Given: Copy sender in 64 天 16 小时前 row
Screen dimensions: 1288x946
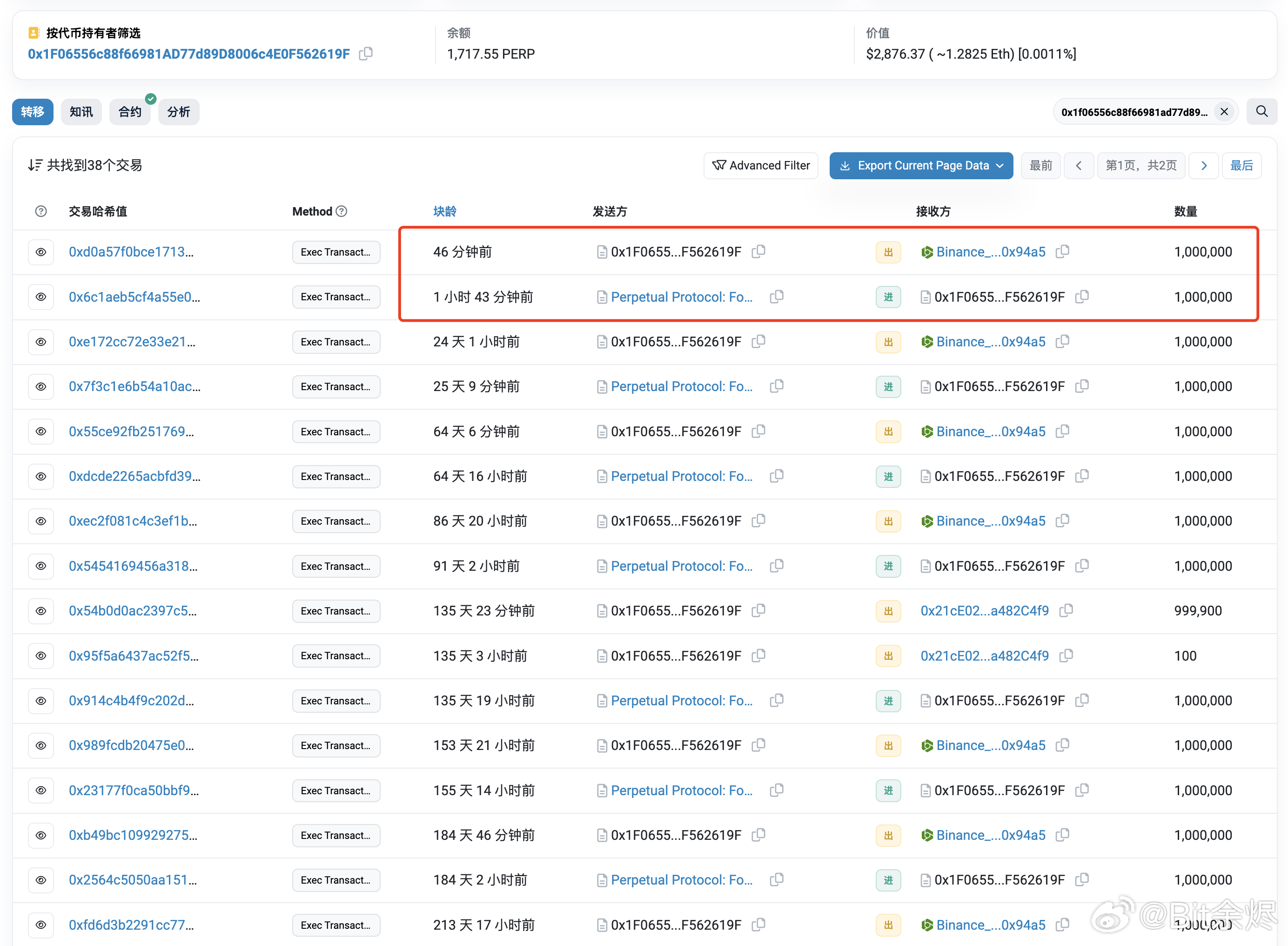Looking at the screenshot, I should [x=777, y=476].
